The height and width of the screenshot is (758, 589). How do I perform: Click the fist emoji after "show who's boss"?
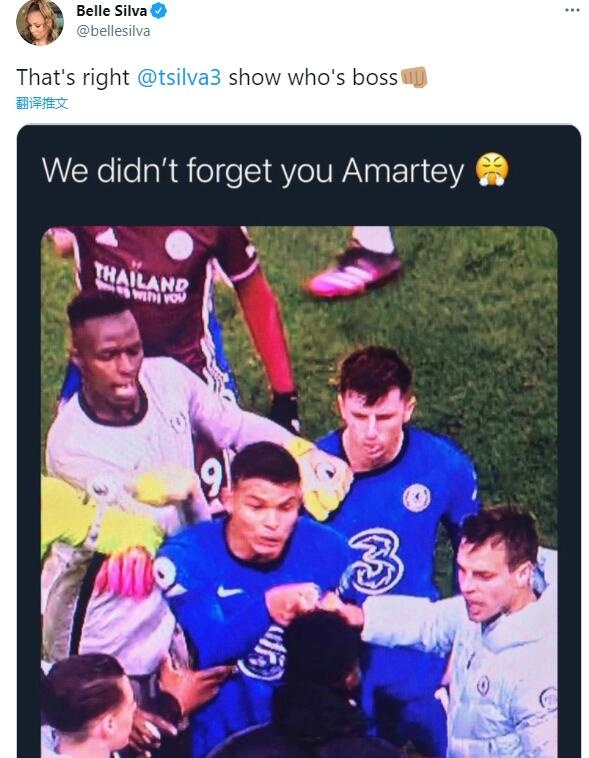[x=414, y=77]
